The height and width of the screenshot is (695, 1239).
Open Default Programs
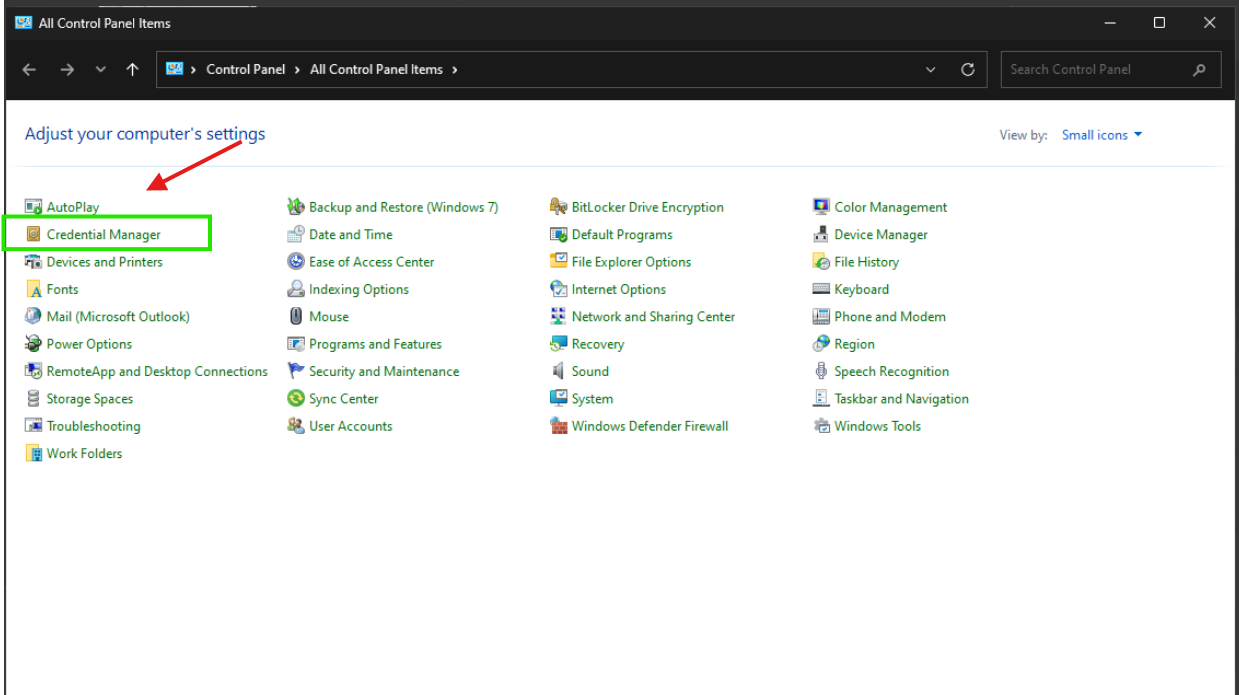(x=622, y=235)
